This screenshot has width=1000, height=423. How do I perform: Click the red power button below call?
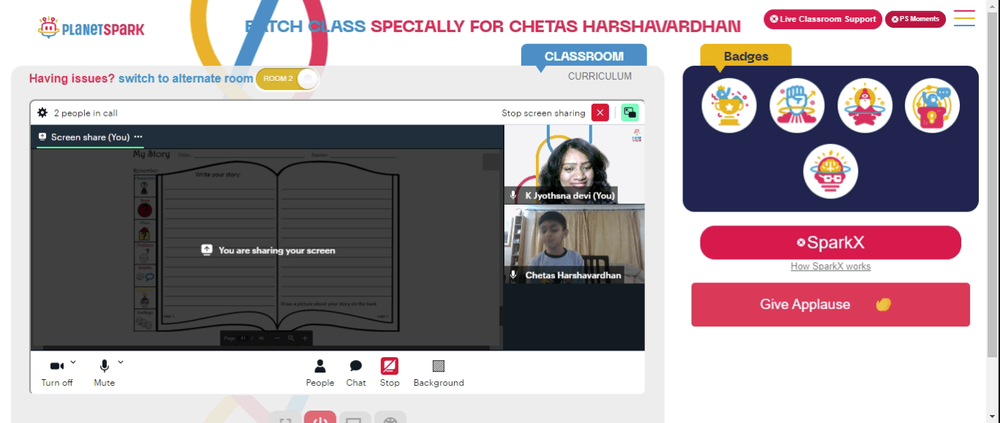coord(320,417)
